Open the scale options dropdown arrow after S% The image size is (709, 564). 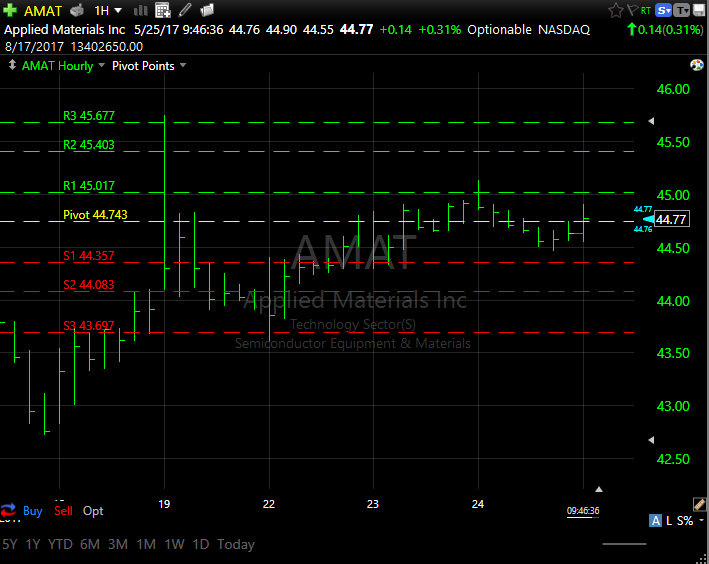point(701,521)
